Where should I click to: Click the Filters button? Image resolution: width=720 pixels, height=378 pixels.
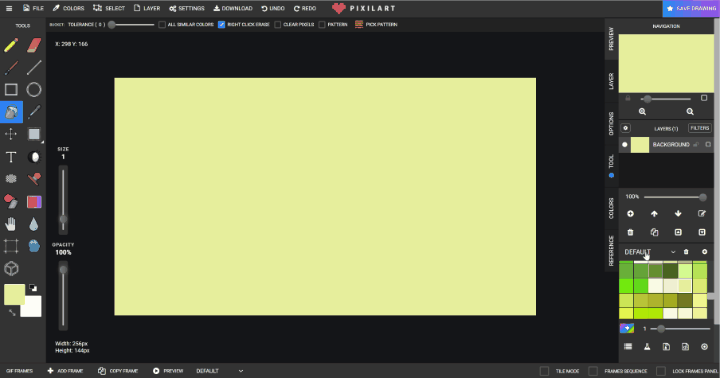click(699, 128)
